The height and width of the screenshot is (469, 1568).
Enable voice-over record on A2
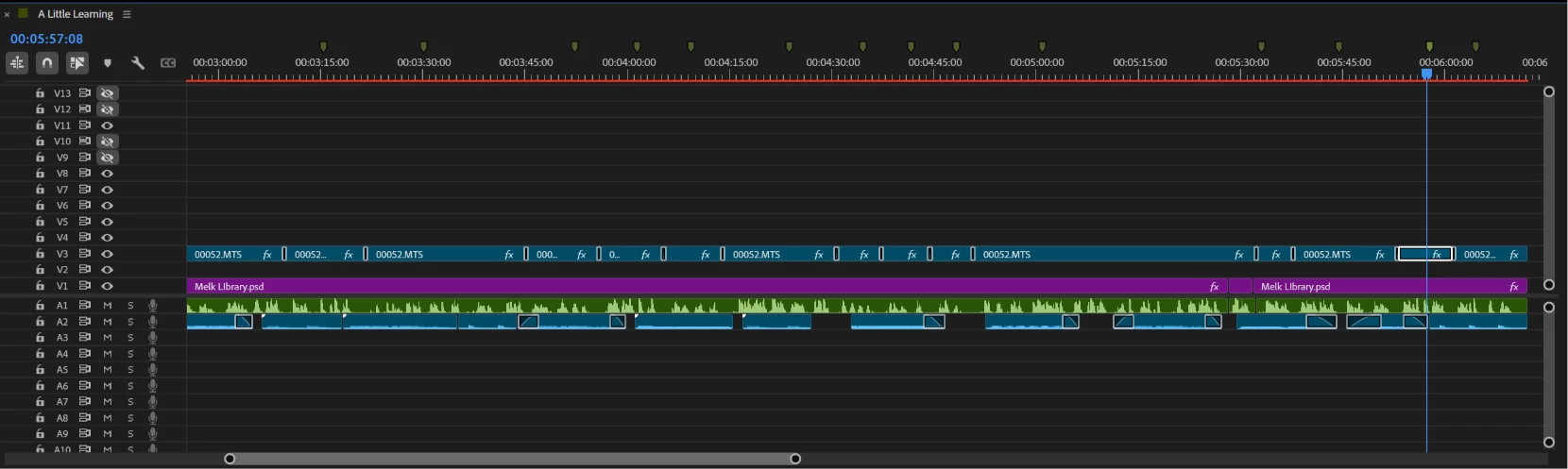pyautogui.click(x=153, y=322)
